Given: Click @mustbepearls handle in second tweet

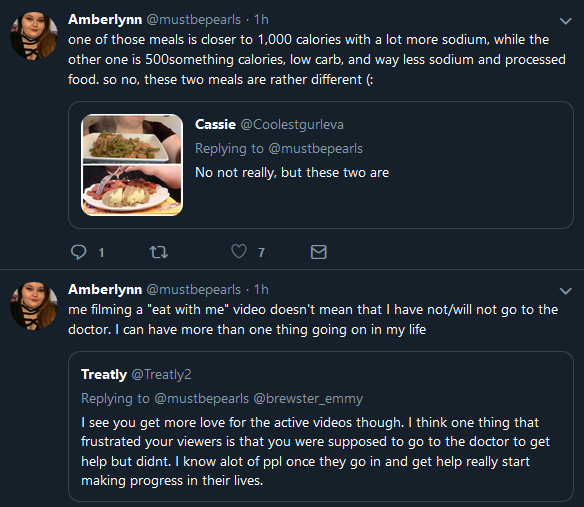Looking at the screenshot, I should [194, 289].
